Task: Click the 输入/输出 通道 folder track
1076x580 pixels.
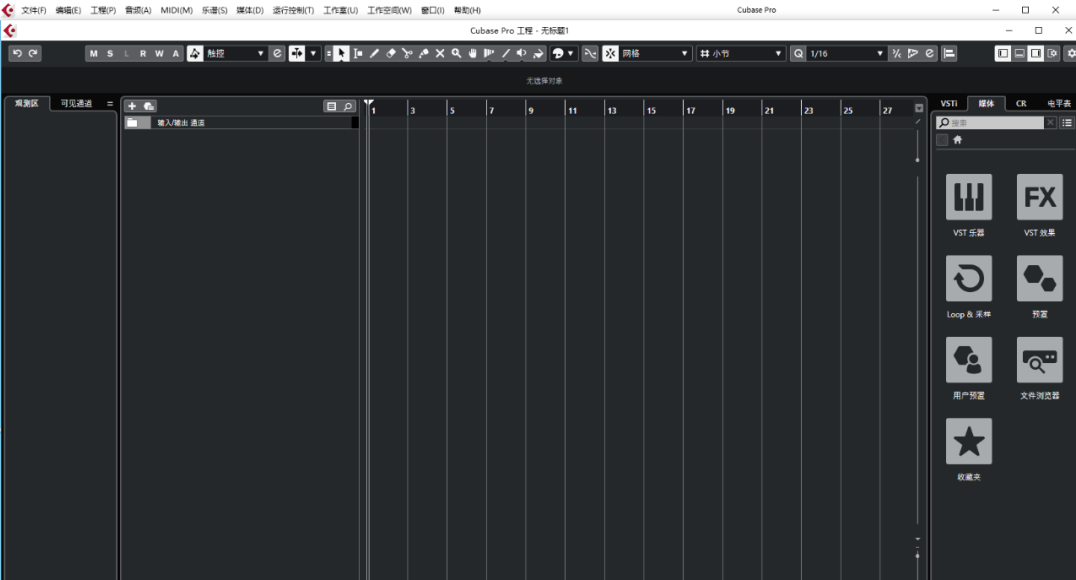Action: pyautogui.click(x=240, y=123)
